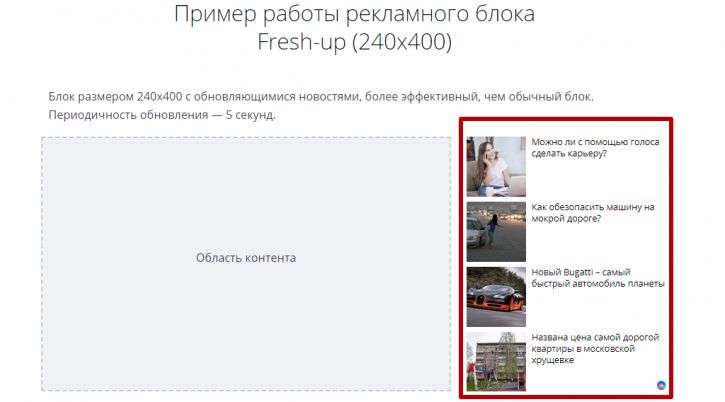725x402 pixels.
Task: Open the wet road car thumbnail
Action: [496, 232]
